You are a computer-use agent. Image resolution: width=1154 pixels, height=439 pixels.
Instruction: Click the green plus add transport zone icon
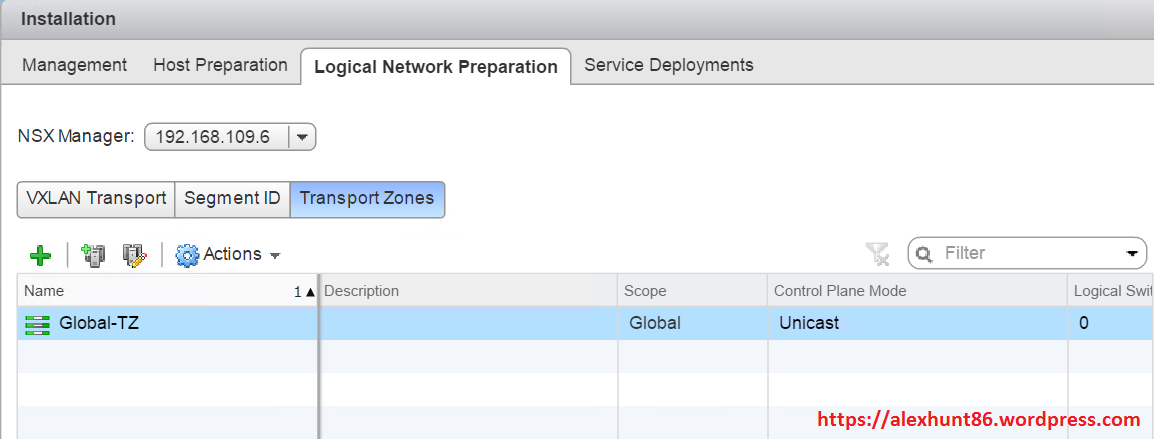pos(40,255)
